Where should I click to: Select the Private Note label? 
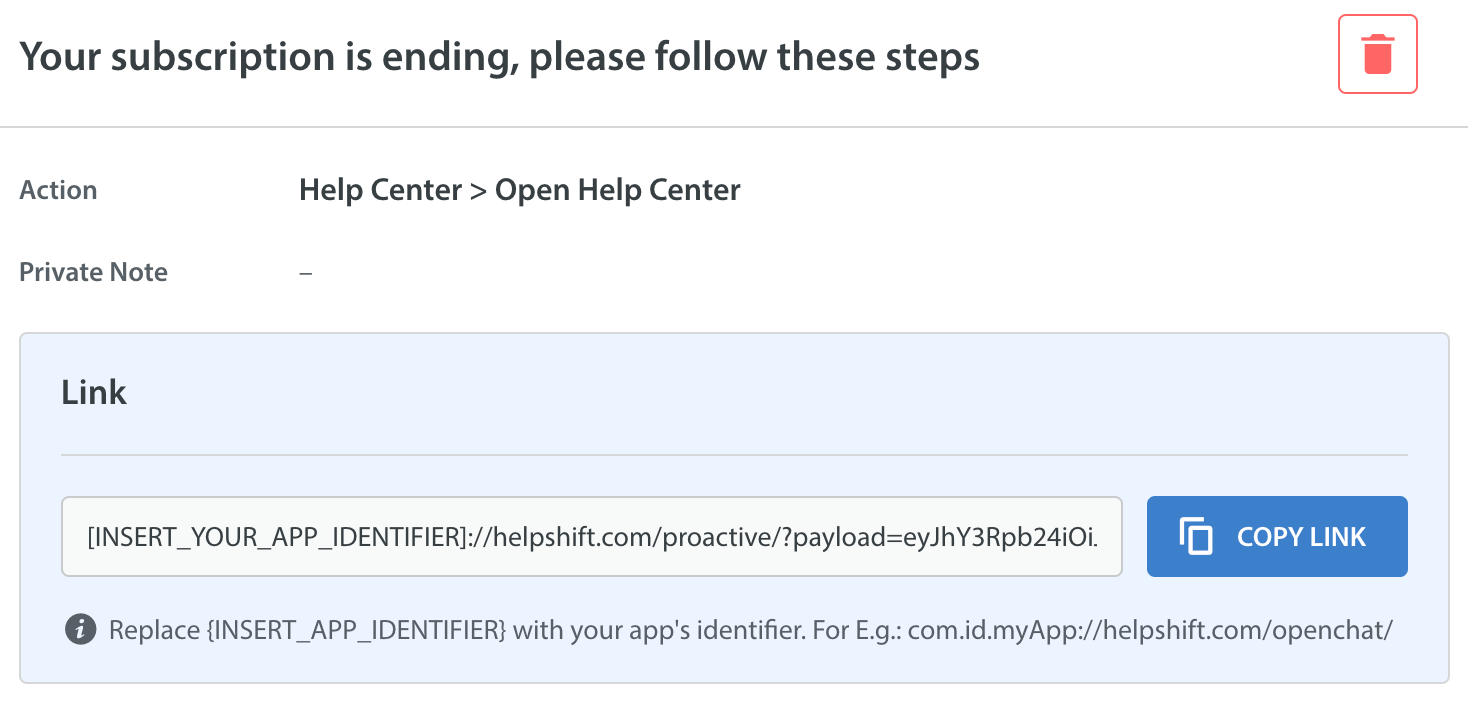93,272
